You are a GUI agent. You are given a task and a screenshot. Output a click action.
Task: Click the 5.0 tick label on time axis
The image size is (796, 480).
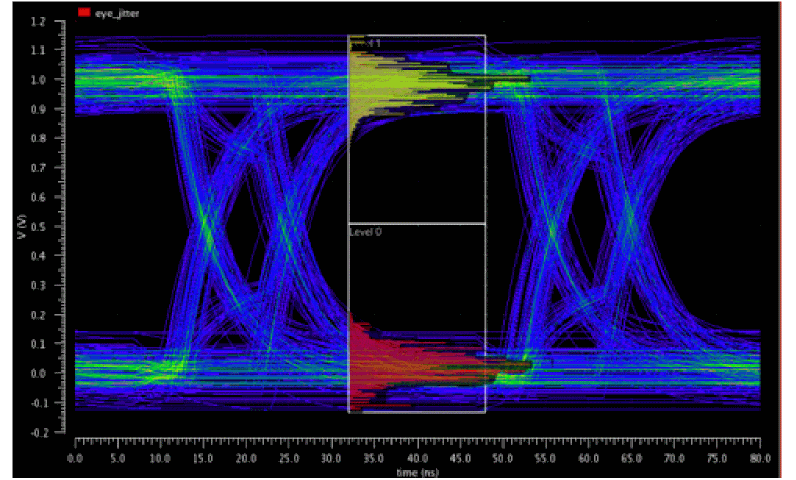[x=118, y=458]
